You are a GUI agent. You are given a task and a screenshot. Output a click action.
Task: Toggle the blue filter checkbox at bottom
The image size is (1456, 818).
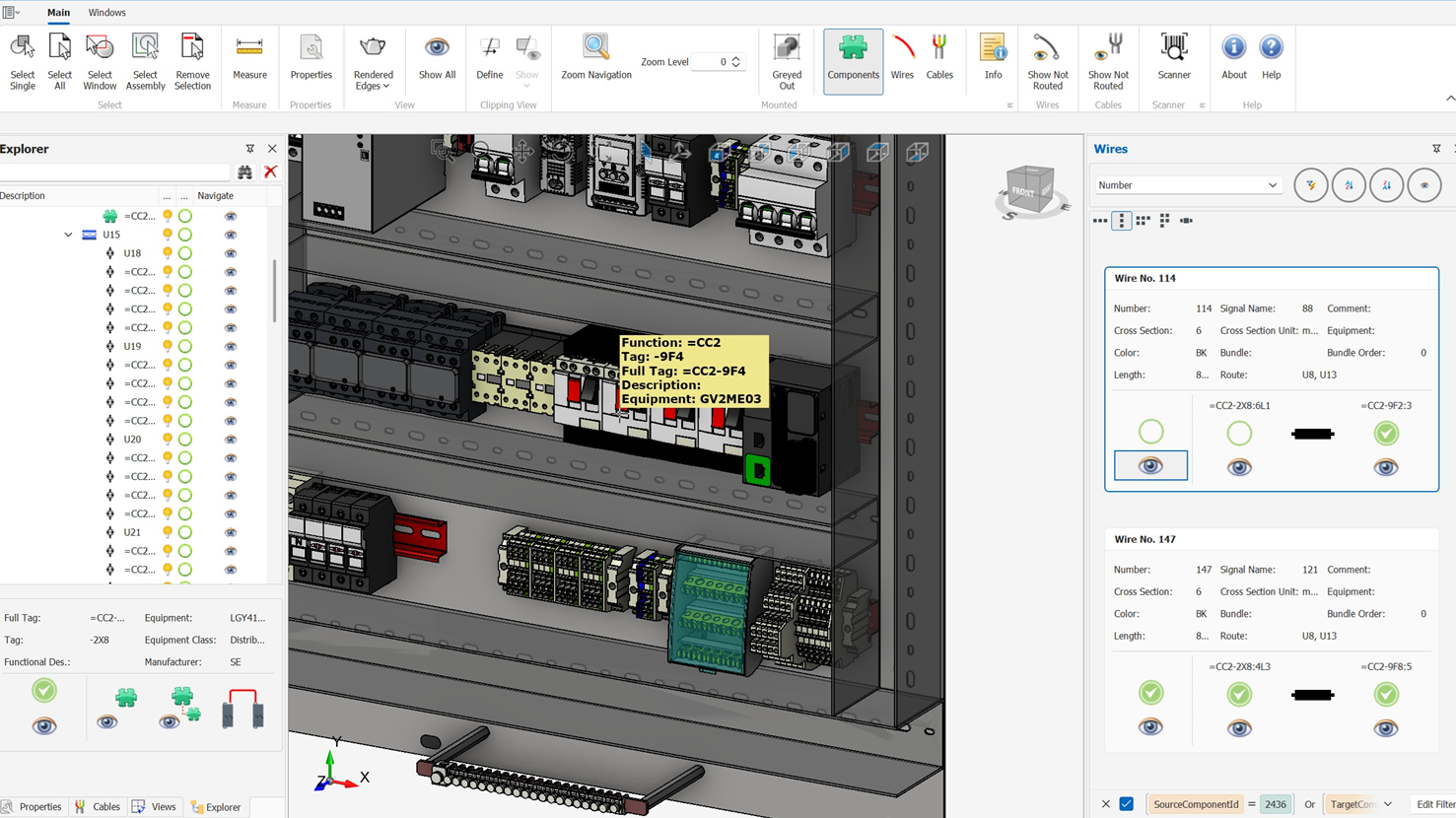(1127, 804)
